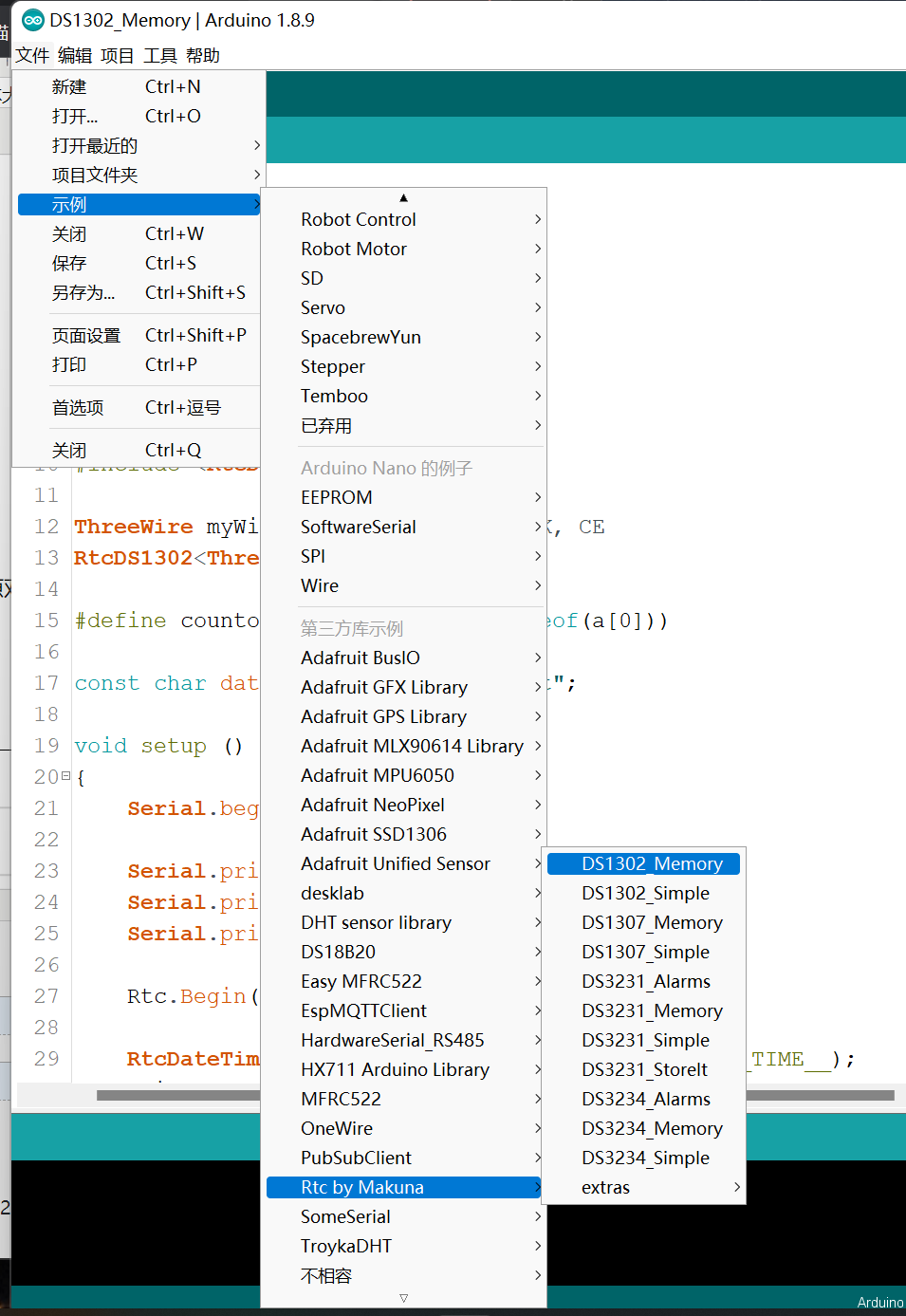906x1316 pixels.
Task: Open 首选项 preferences entry
Action: click(139, 407)
